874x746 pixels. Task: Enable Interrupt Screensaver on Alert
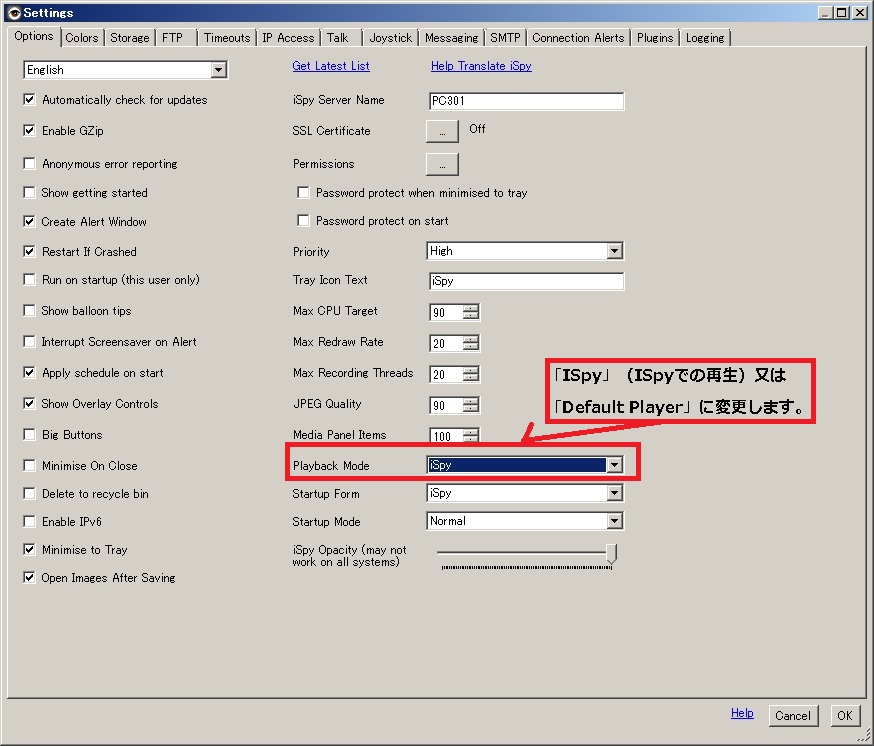29,341
